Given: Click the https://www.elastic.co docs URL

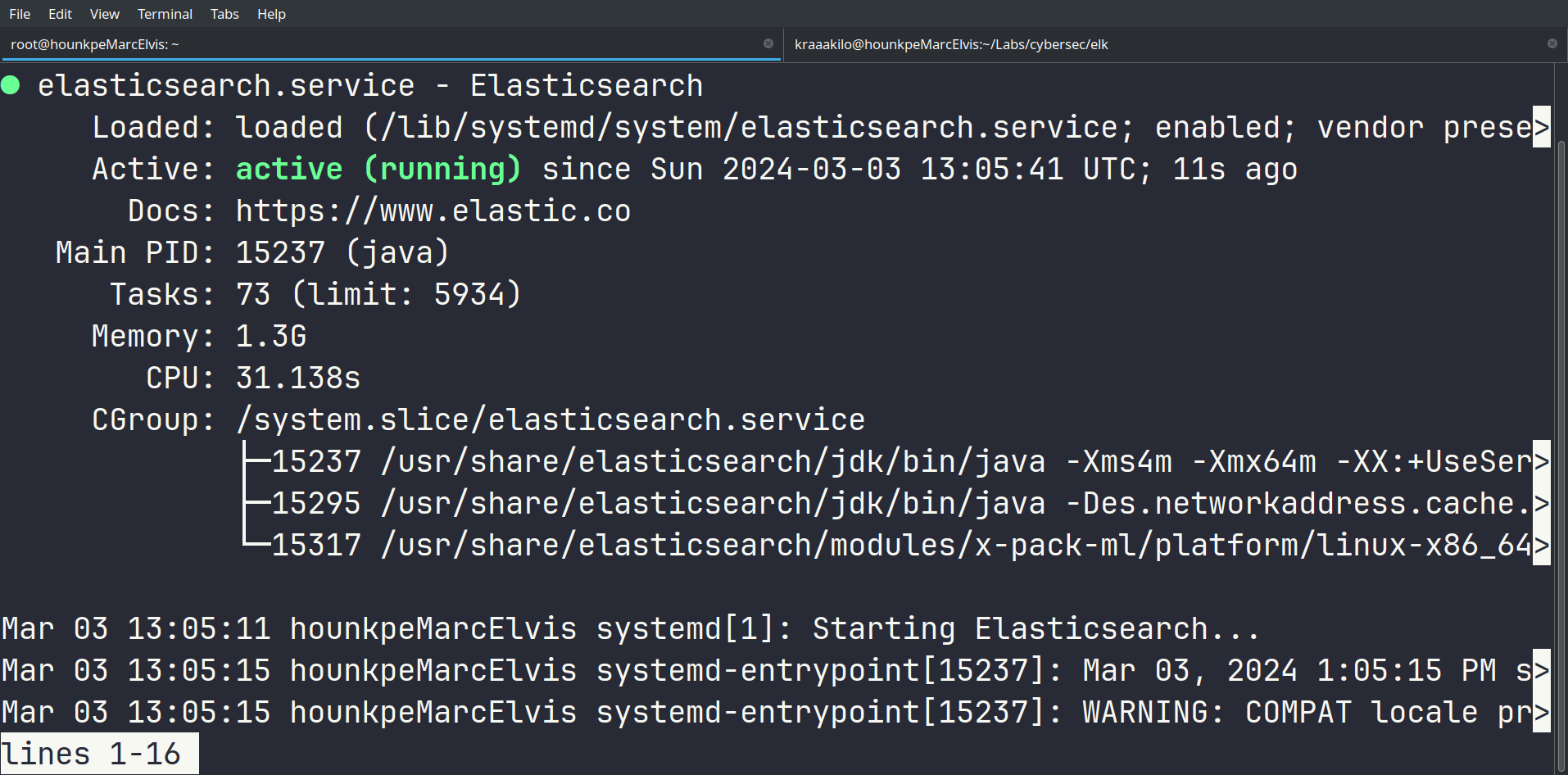Looking at the screenshot, I should [x=433, y=211].
